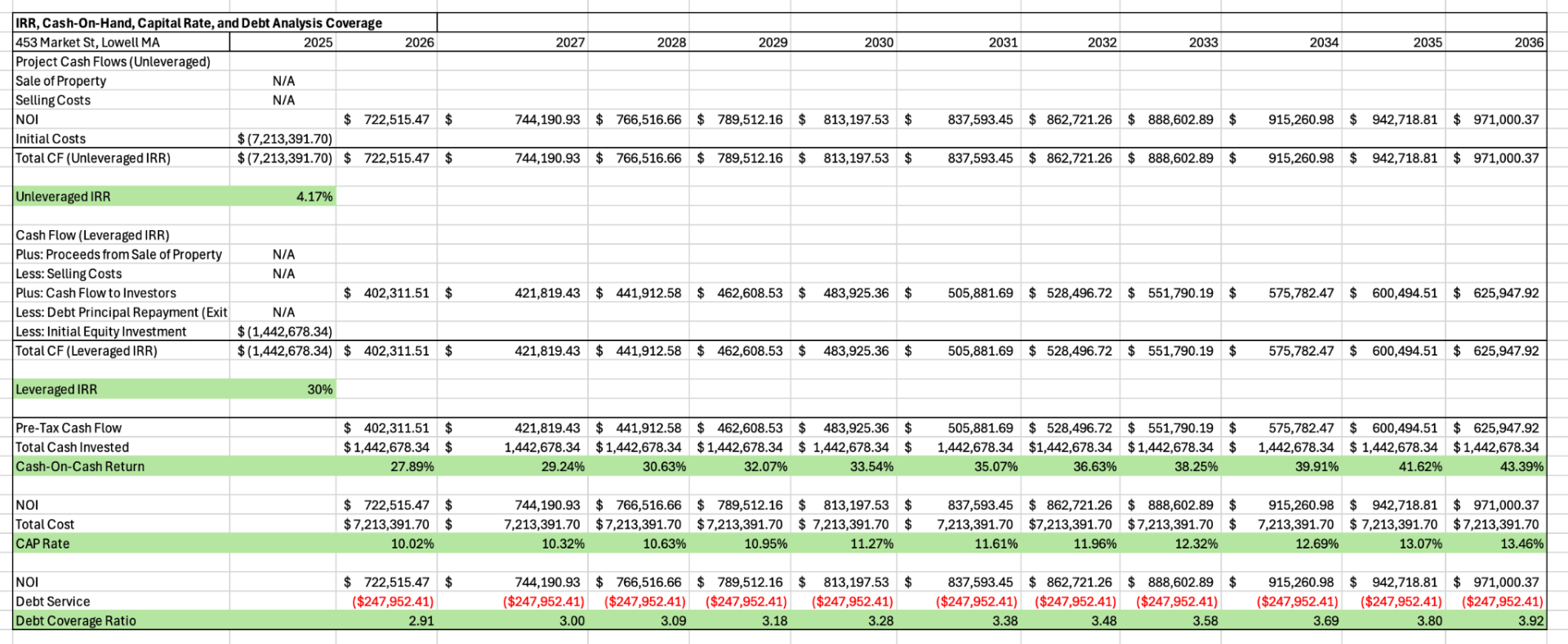This screenshot has width=1568, height=644.
Task: Select the 2030 year header cell
Action: point(844,42)
